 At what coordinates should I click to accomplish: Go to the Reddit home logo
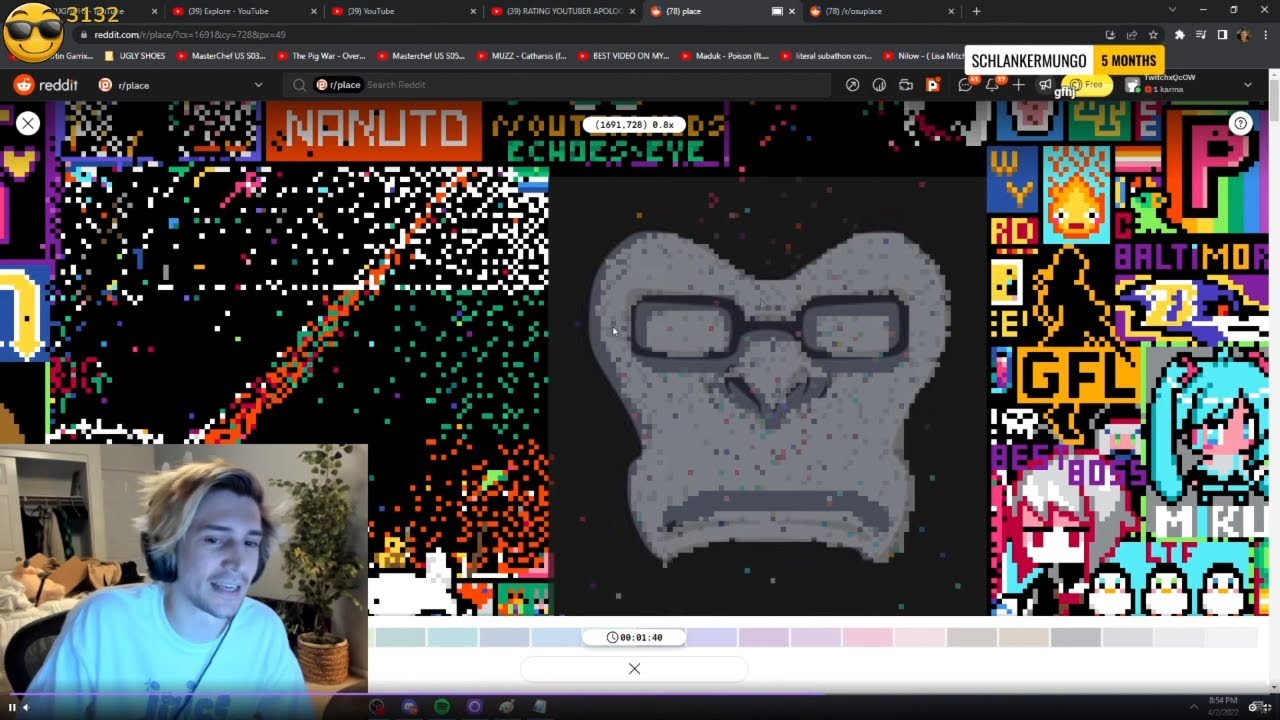[x=45, y=85]
